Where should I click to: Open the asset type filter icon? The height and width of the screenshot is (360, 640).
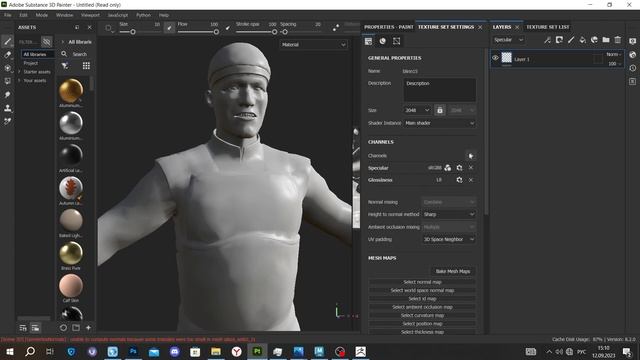[x=65, y=66]
